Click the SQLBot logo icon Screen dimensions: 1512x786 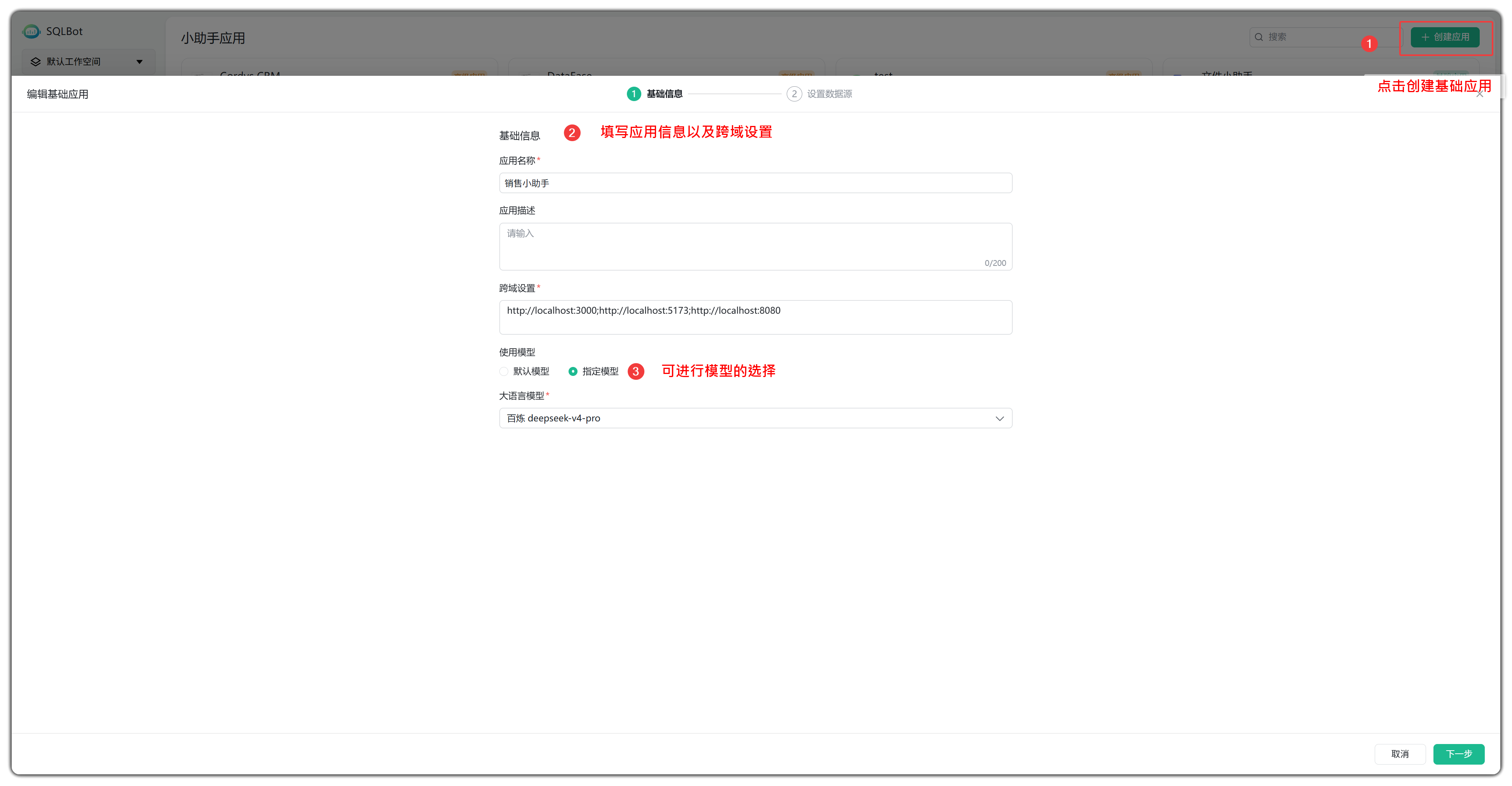[x=31, y=31]
